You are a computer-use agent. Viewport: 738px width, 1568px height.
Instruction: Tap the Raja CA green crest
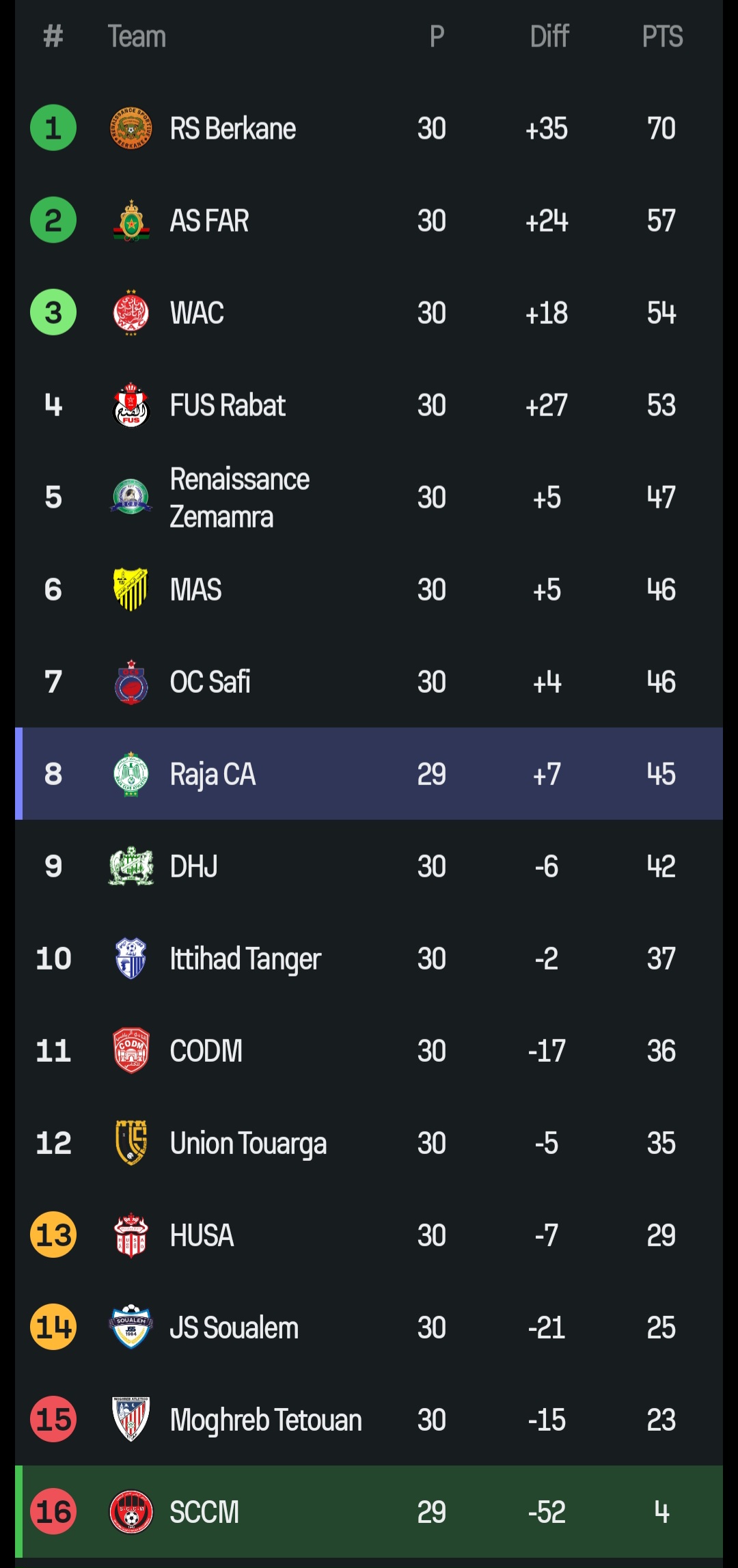click(131, 774)
